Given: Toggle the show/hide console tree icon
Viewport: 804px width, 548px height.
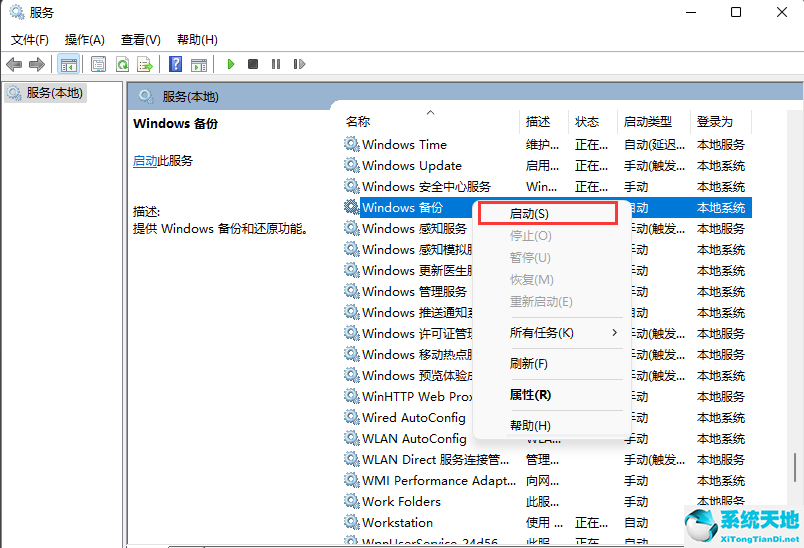Looking at the screenshot, I should pyautogui.click(x=68, y=64).
